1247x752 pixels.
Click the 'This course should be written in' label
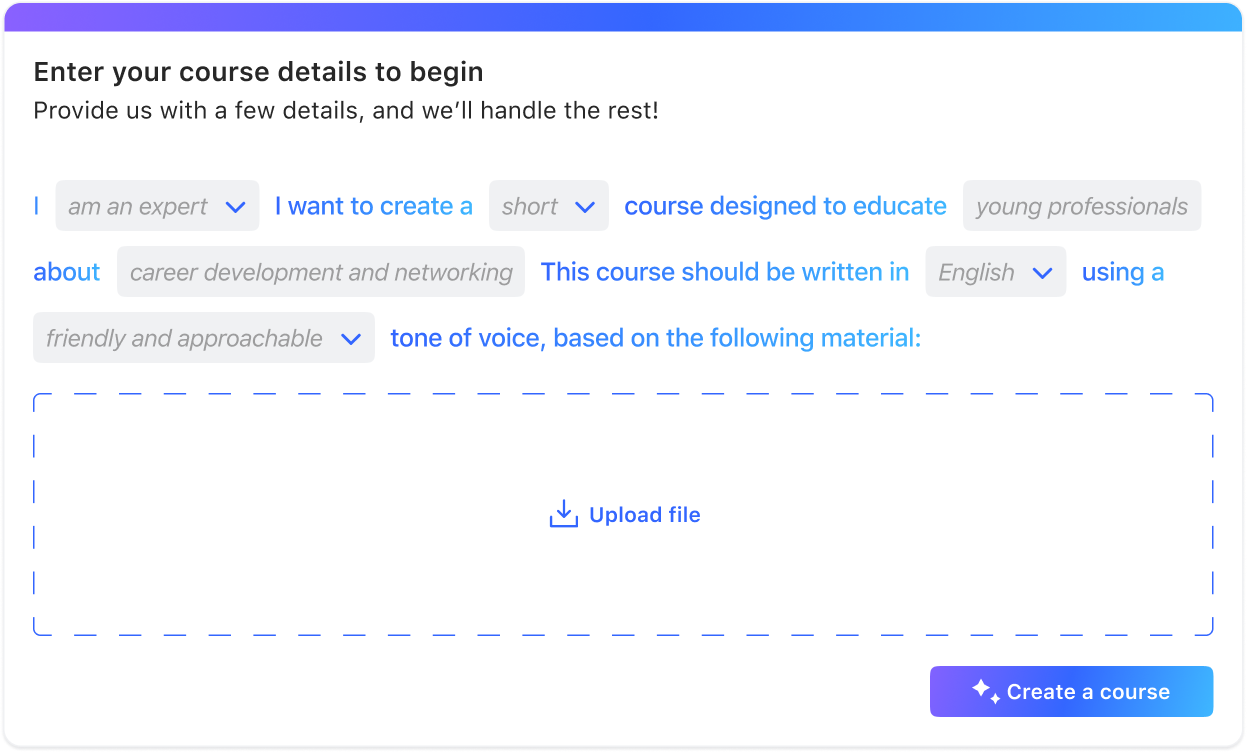(x=725, y=272)
